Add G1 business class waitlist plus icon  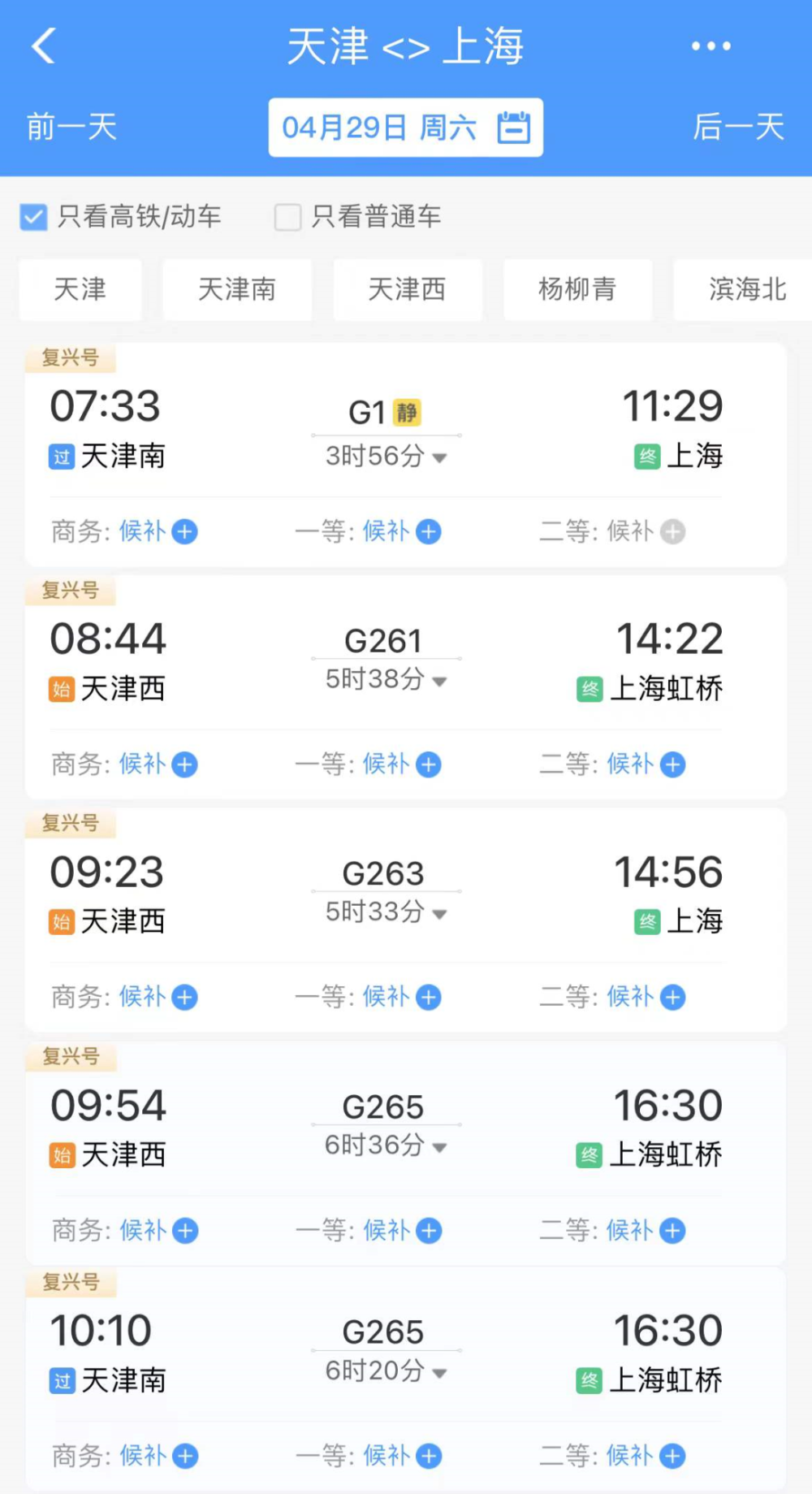185,532
